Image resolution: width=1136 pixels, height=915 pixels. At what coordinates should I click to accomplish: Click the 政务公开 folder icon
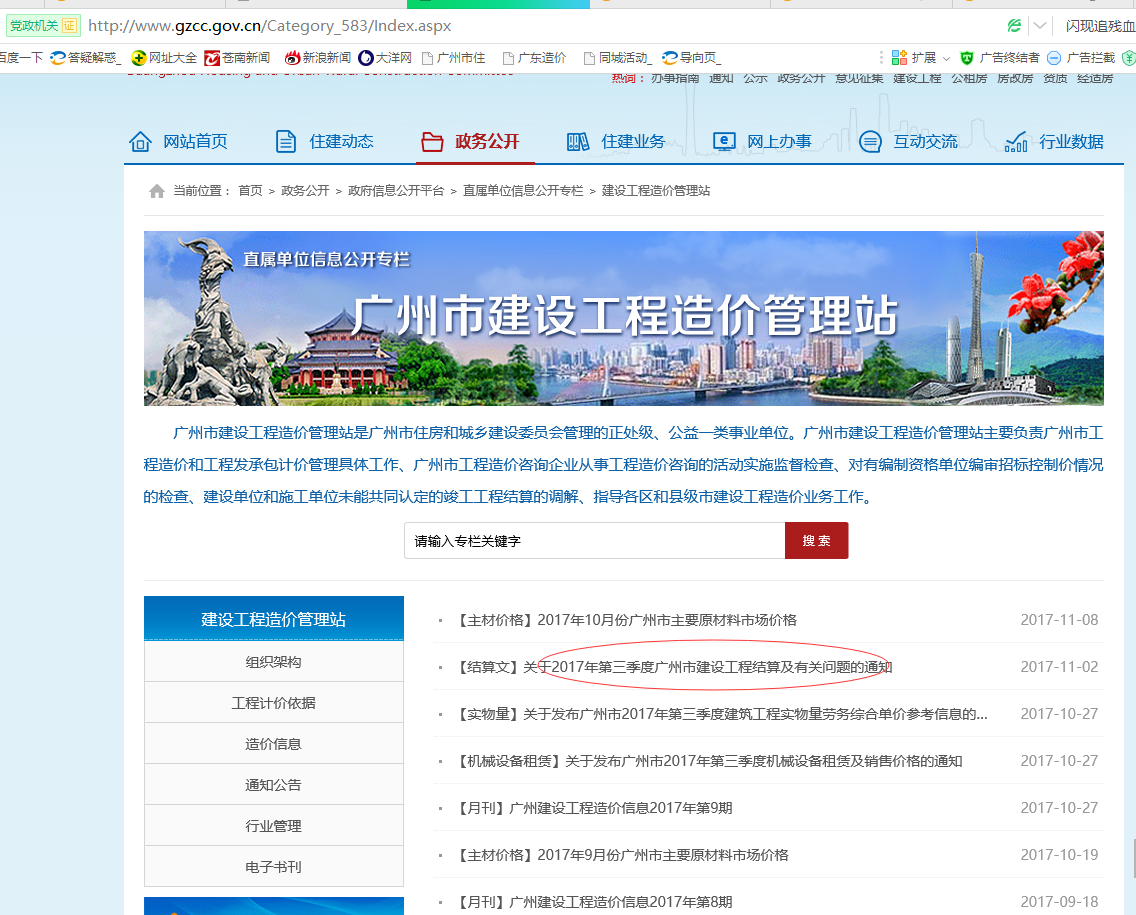tap(432, 141)
